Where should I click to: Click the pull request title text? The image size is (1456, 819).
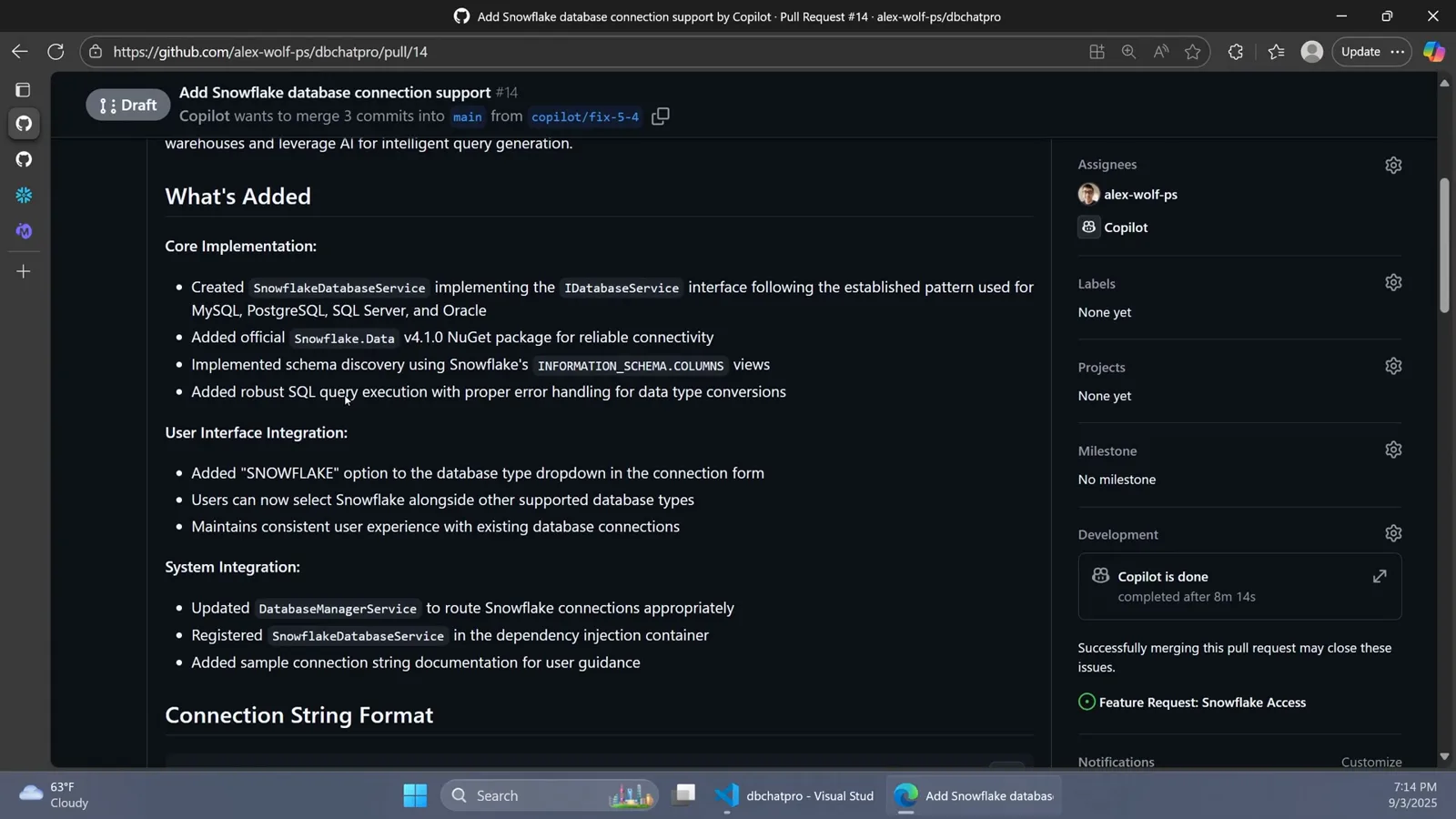click(335, 92)
